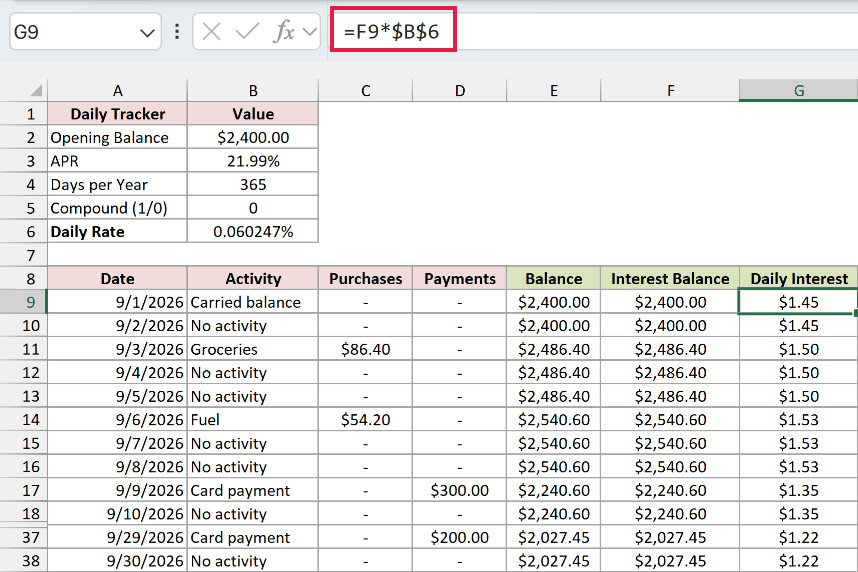Click the Cancel (X) formula icon
The image size is (858, 572).
(x=211, y=32)
